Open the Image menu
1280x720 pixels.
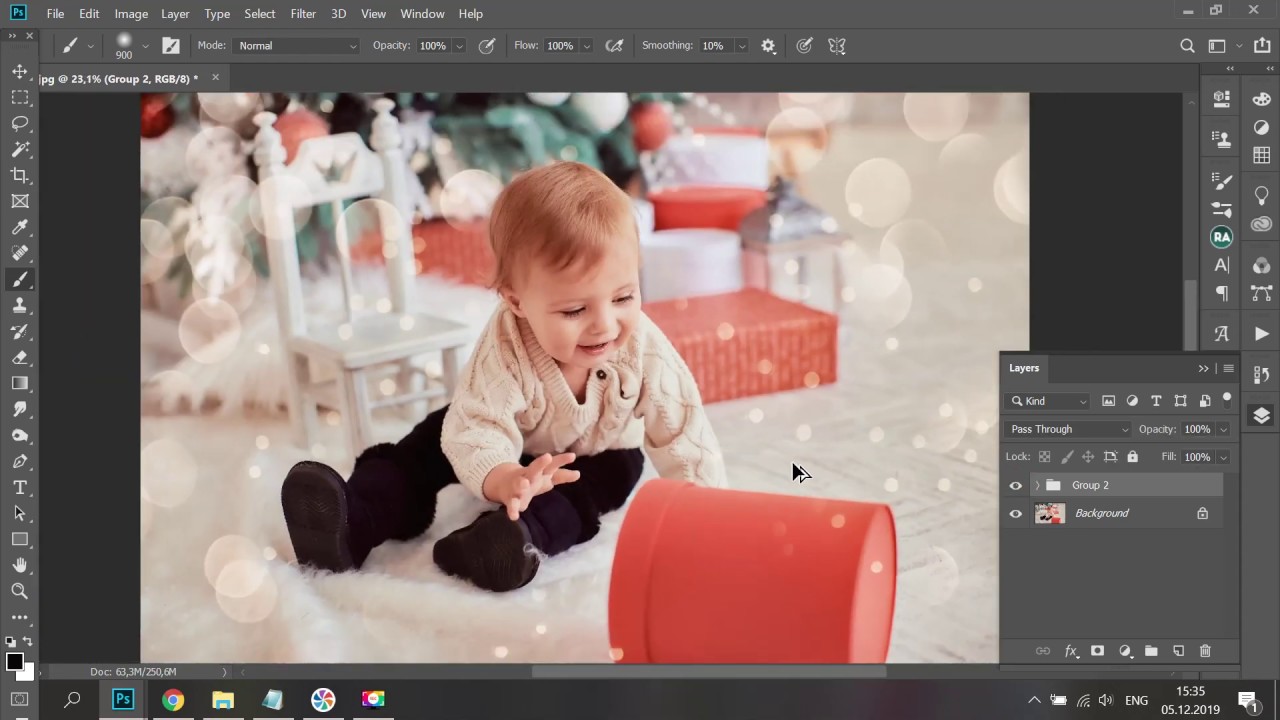coord(131,13)
